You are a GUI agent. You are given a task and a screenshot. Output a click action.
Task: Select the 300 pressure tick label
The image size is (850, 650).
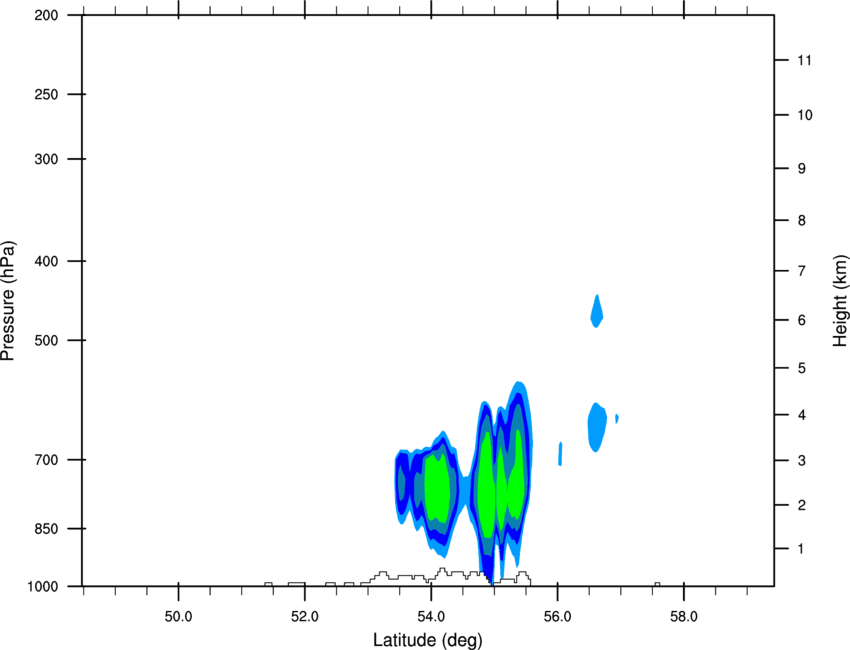pos(46,159)
